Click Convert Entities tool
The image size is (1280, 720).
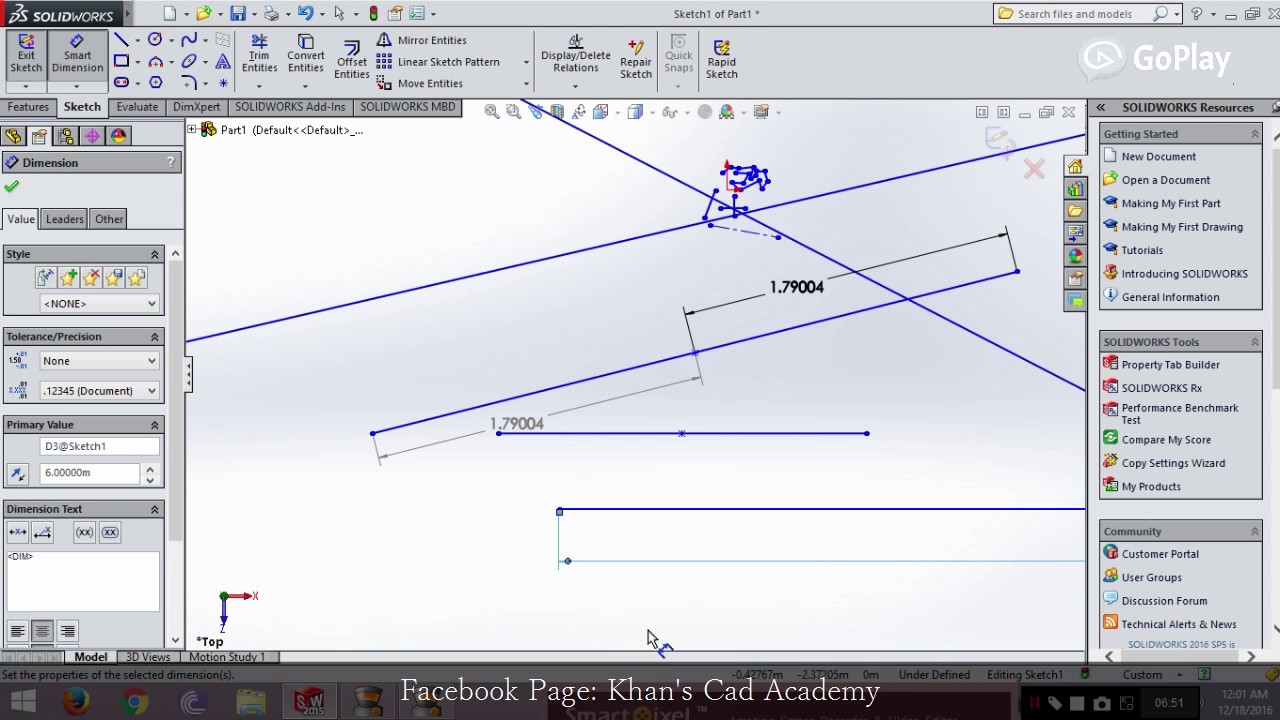(x=306, y=55)
